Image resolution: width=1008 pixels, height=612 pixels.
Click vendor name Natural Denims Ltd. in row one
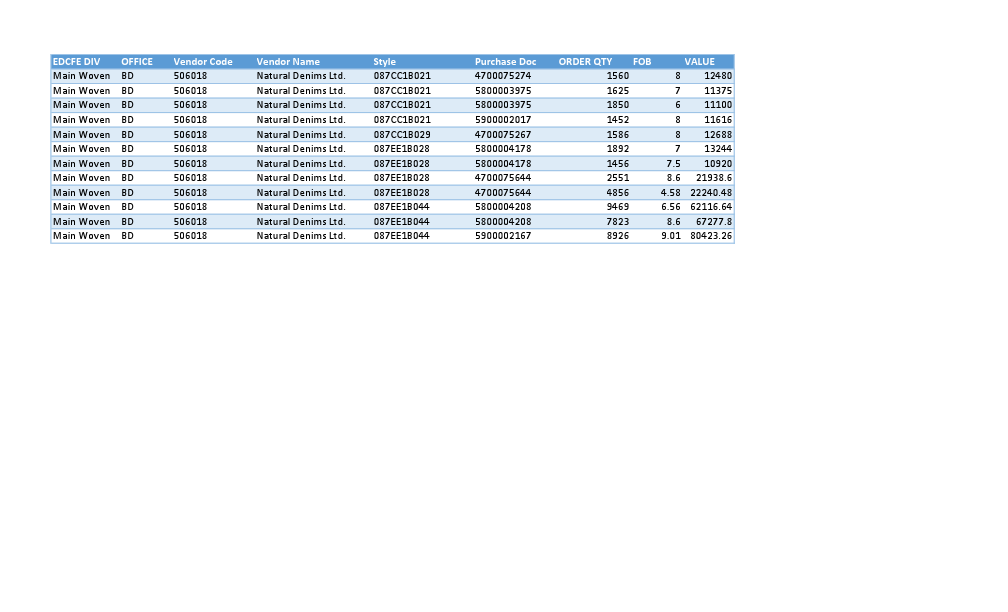(x=301, y=75)
